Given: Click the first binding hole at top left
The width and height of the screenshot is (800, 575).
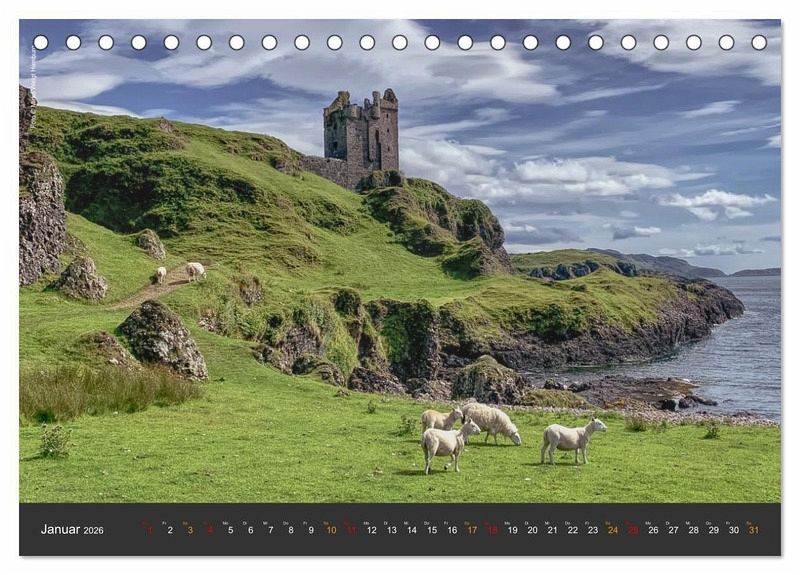Looking at the screenshot, I should (40, 43).
